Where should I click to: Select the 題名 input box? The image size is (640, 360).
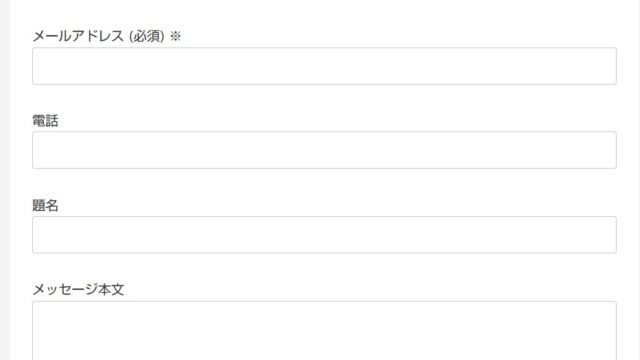pos(324,235)
